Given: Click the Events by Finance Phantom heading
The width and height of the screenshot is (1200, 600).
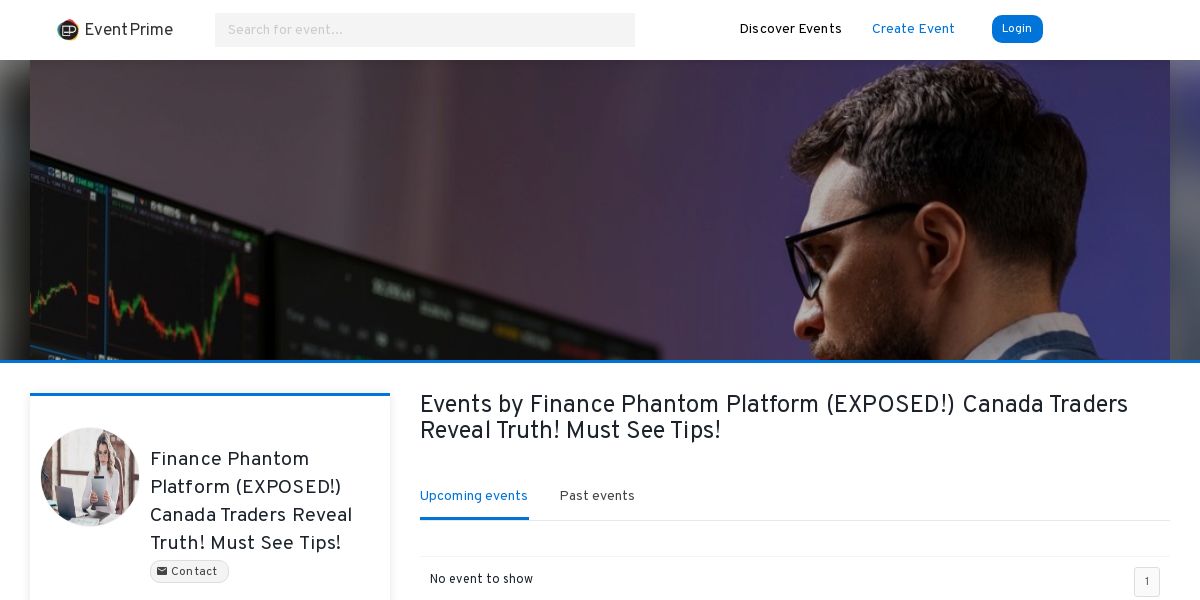Looking at the screenshot, I should (x=774, y=417).
